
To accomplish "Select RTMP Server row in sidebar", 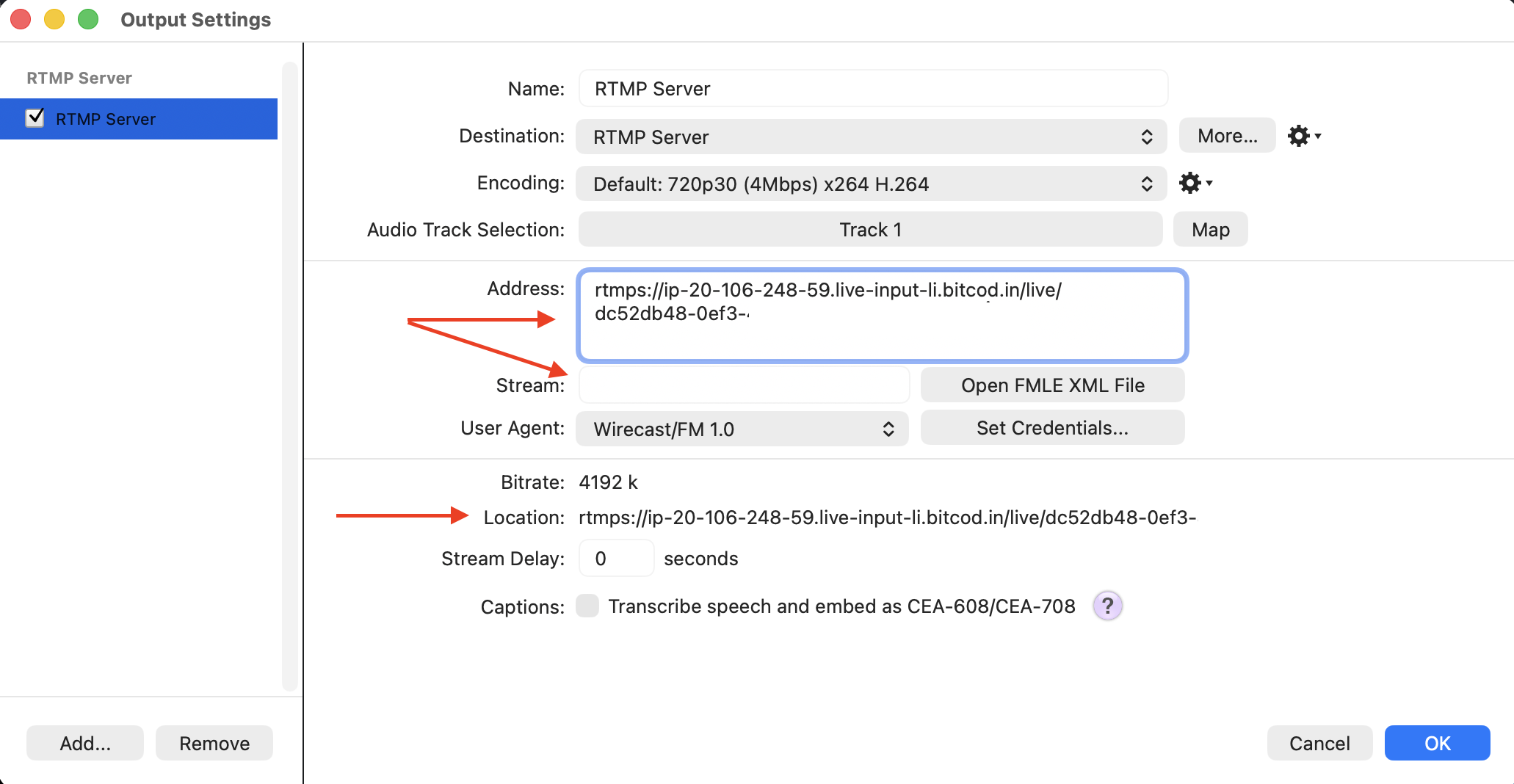I will point(139,119).
